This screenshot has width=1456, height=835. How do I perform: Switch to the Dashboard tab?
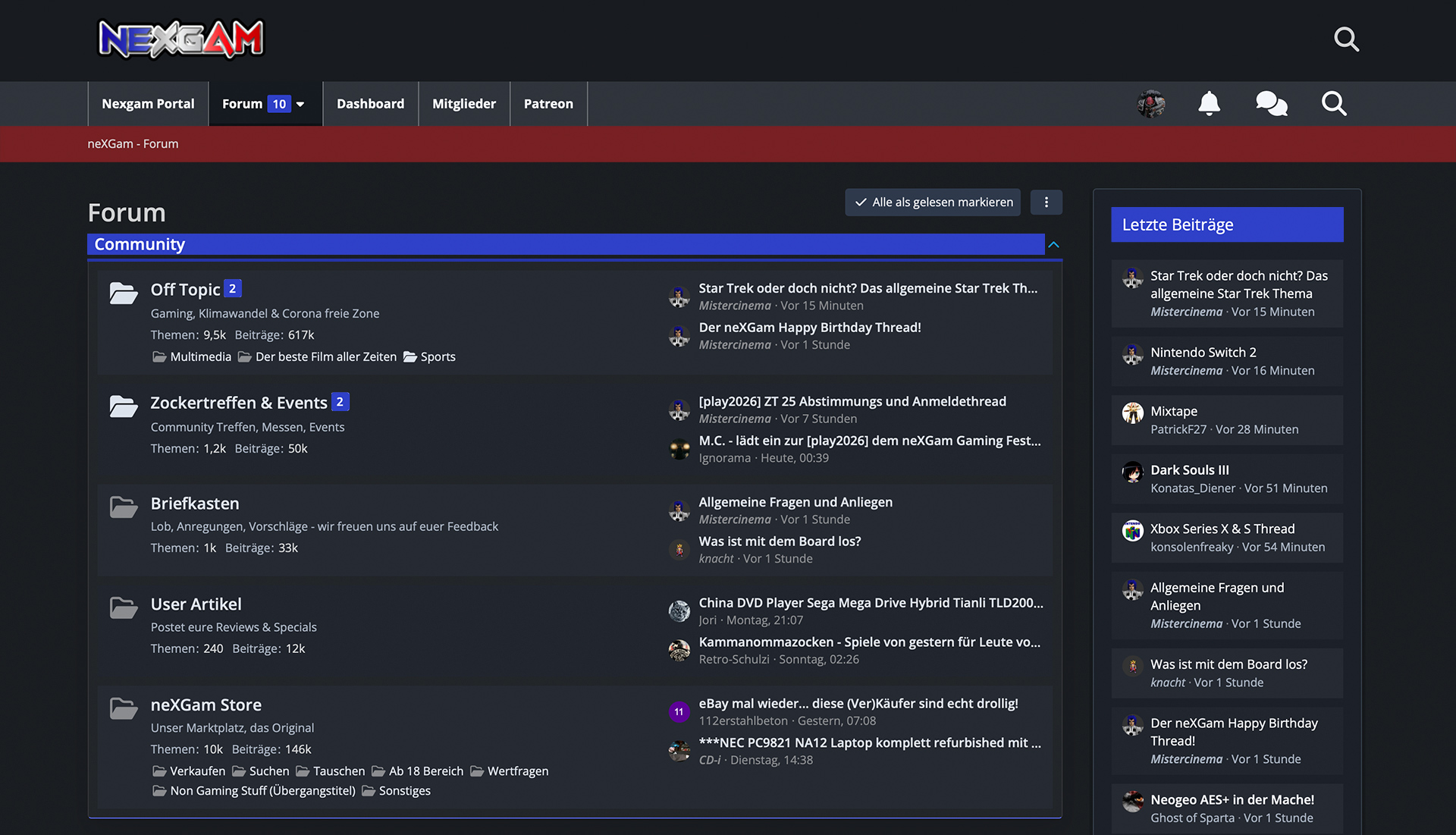pyautogui.click(x=370, y=104)
